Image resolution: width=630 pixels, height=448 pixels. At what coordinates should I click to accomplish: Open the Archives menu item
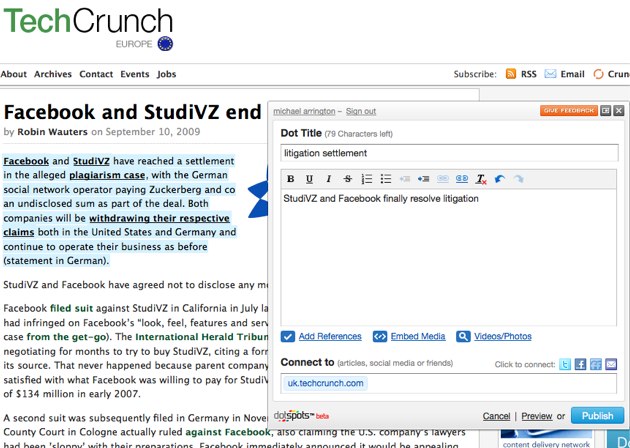pos(53,74)
